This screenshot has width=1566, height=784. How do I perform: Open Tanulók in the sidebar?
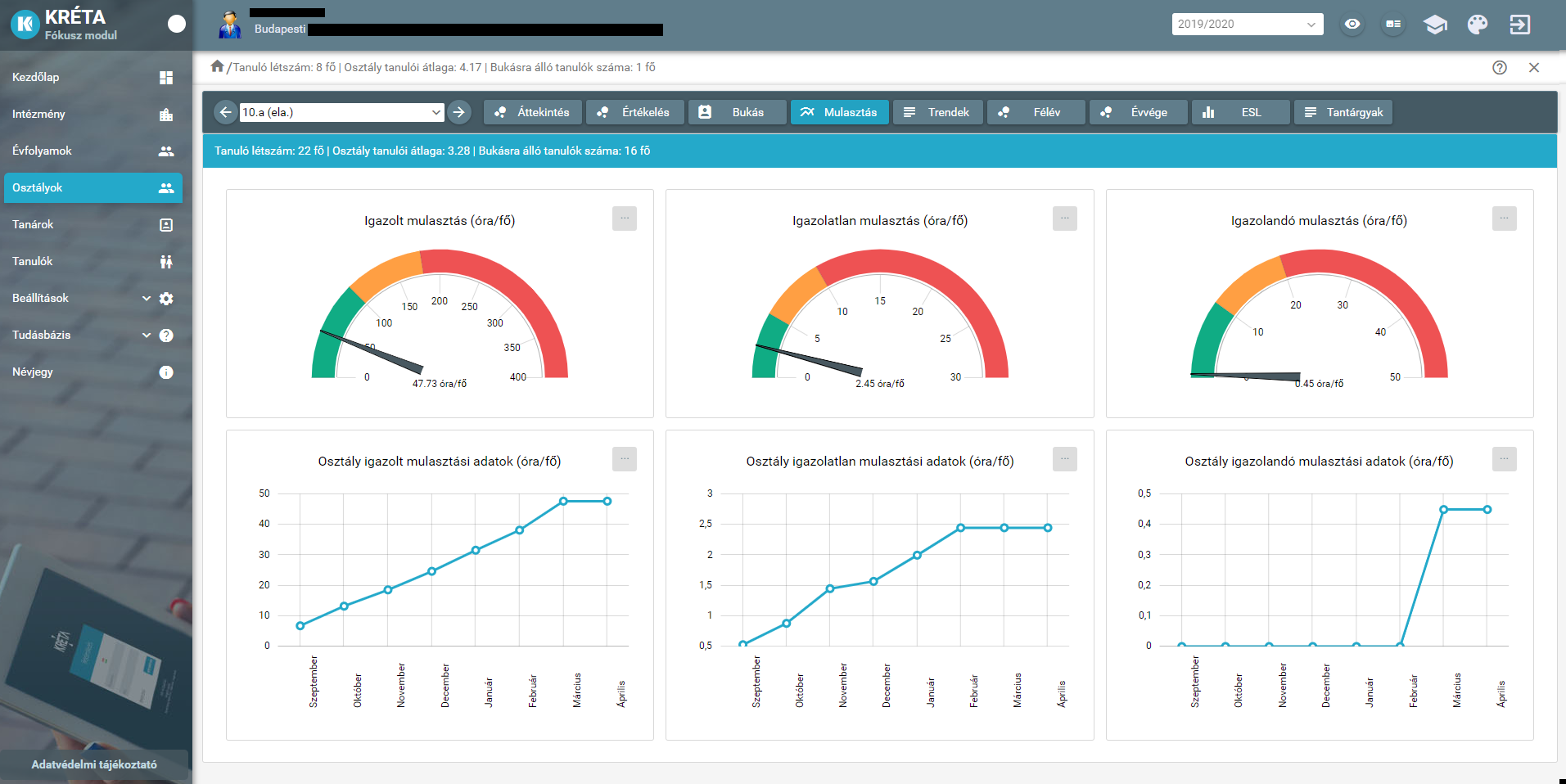click(x=93, y=261)
